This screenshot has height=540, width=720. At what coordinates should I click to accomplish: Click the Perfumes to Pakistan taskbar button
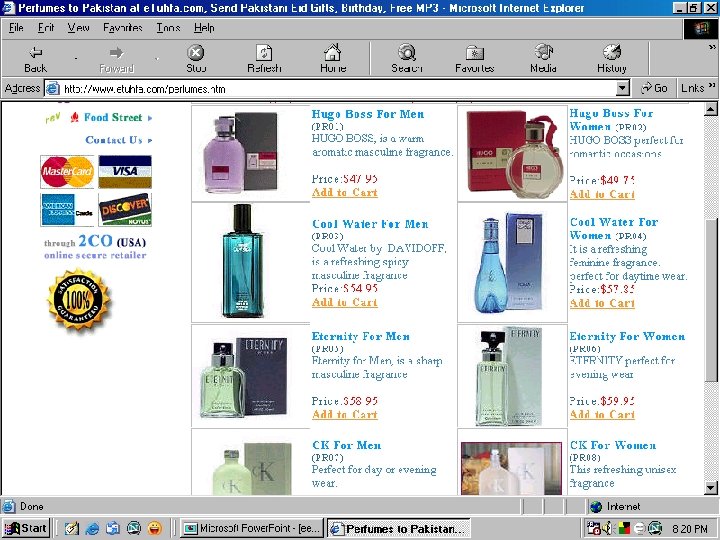[x=399, y=529]
